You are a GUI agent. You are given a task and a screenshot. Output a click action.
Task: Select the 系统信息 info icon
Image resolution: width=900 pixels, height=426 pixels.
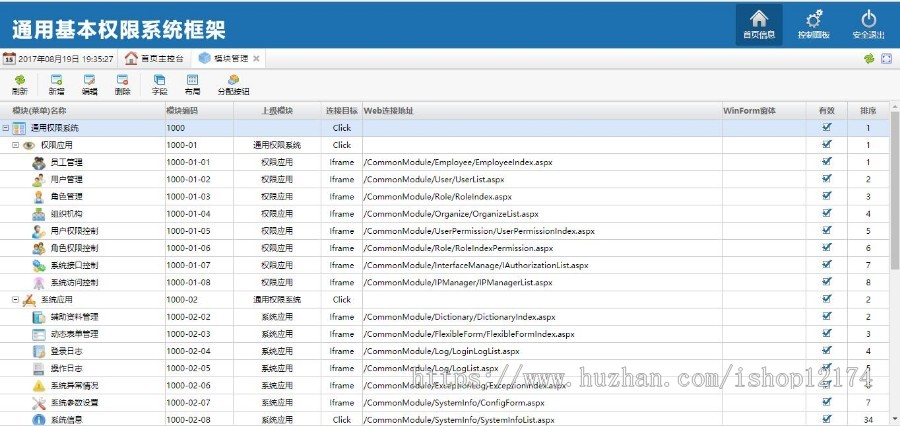pyautogui.click(x=38, y=420)
